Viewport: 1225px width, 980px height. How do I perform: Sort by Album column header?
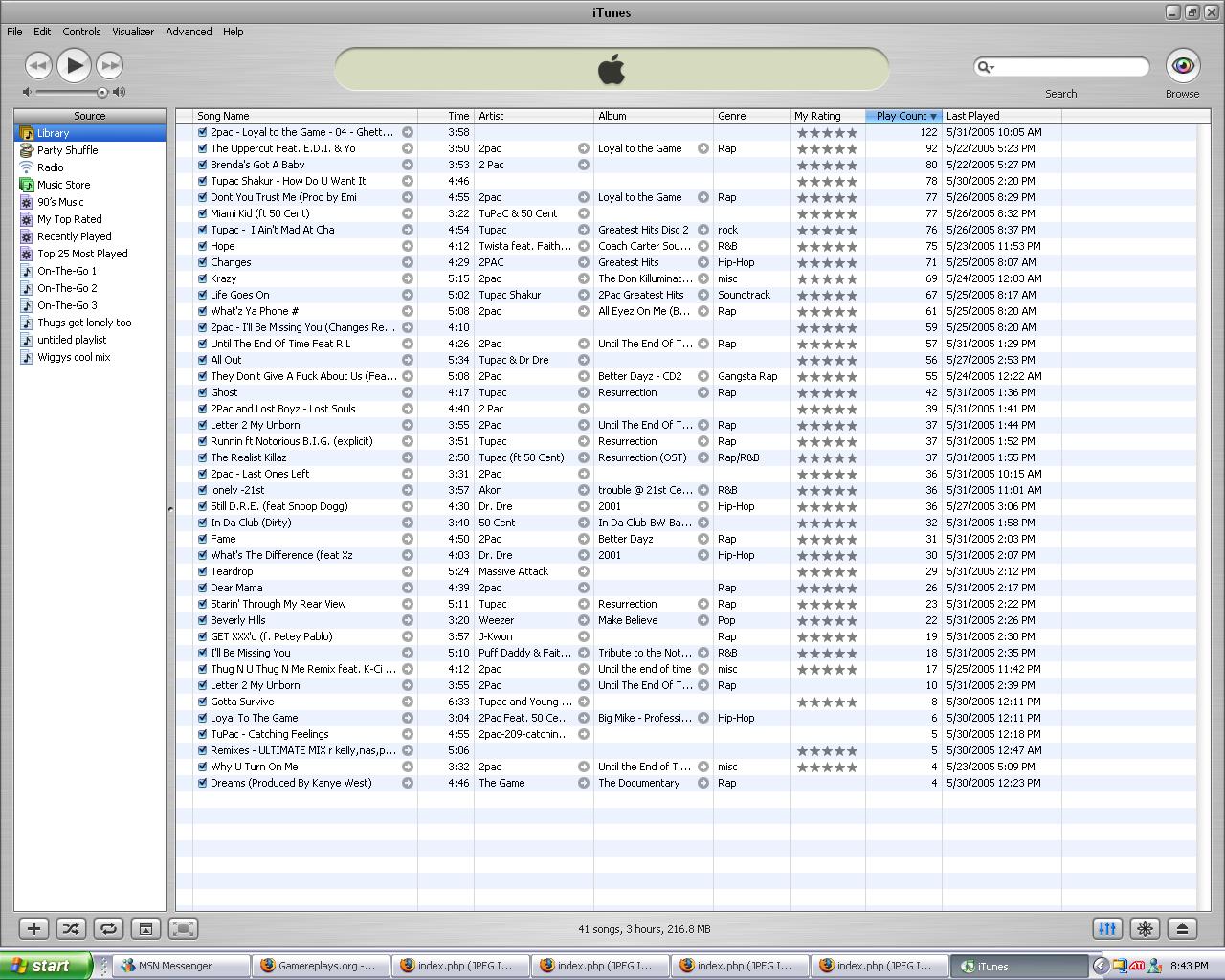click(654, 116)
